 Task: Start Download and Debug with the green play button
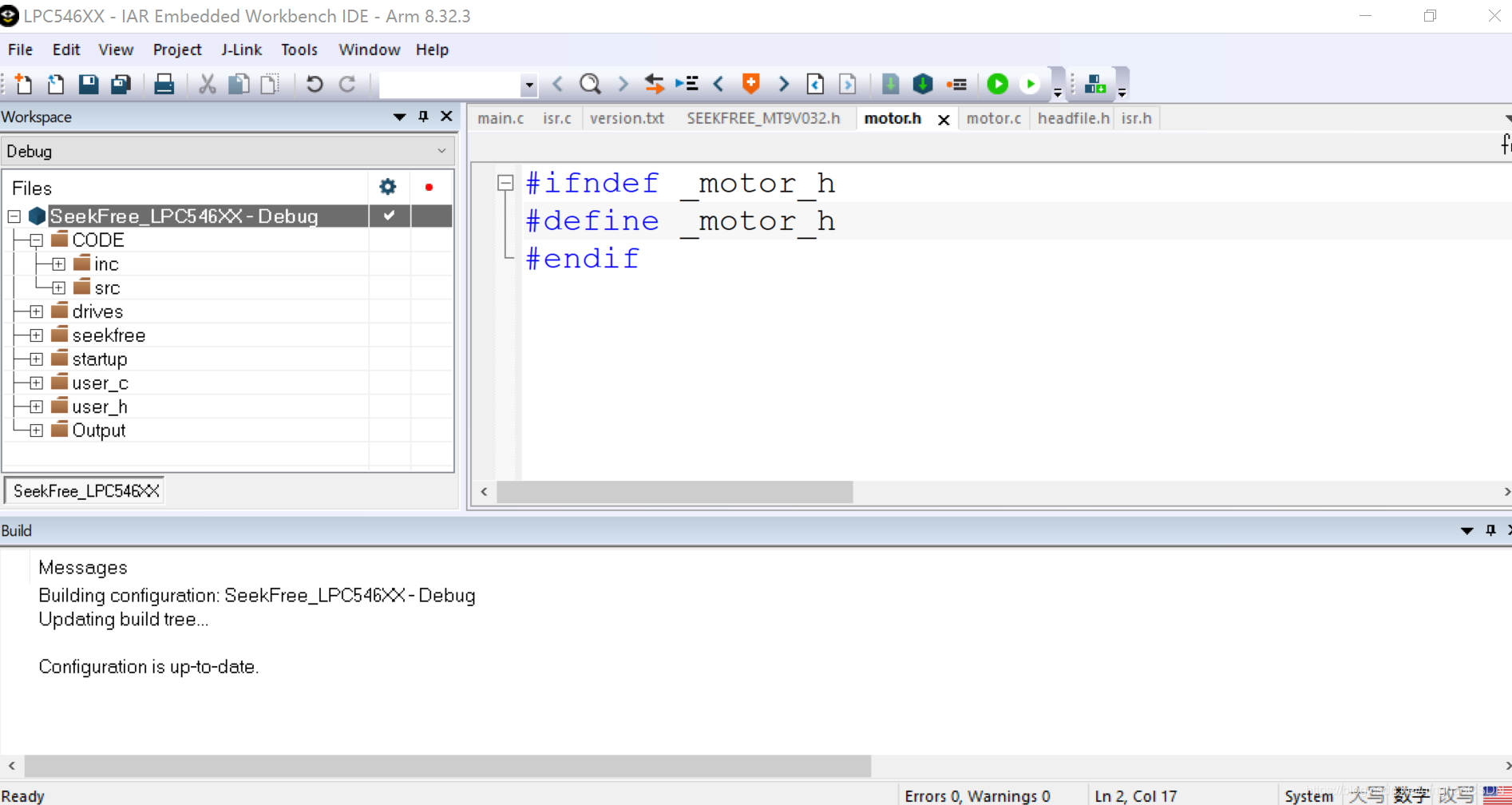click(x=997, y=84)
